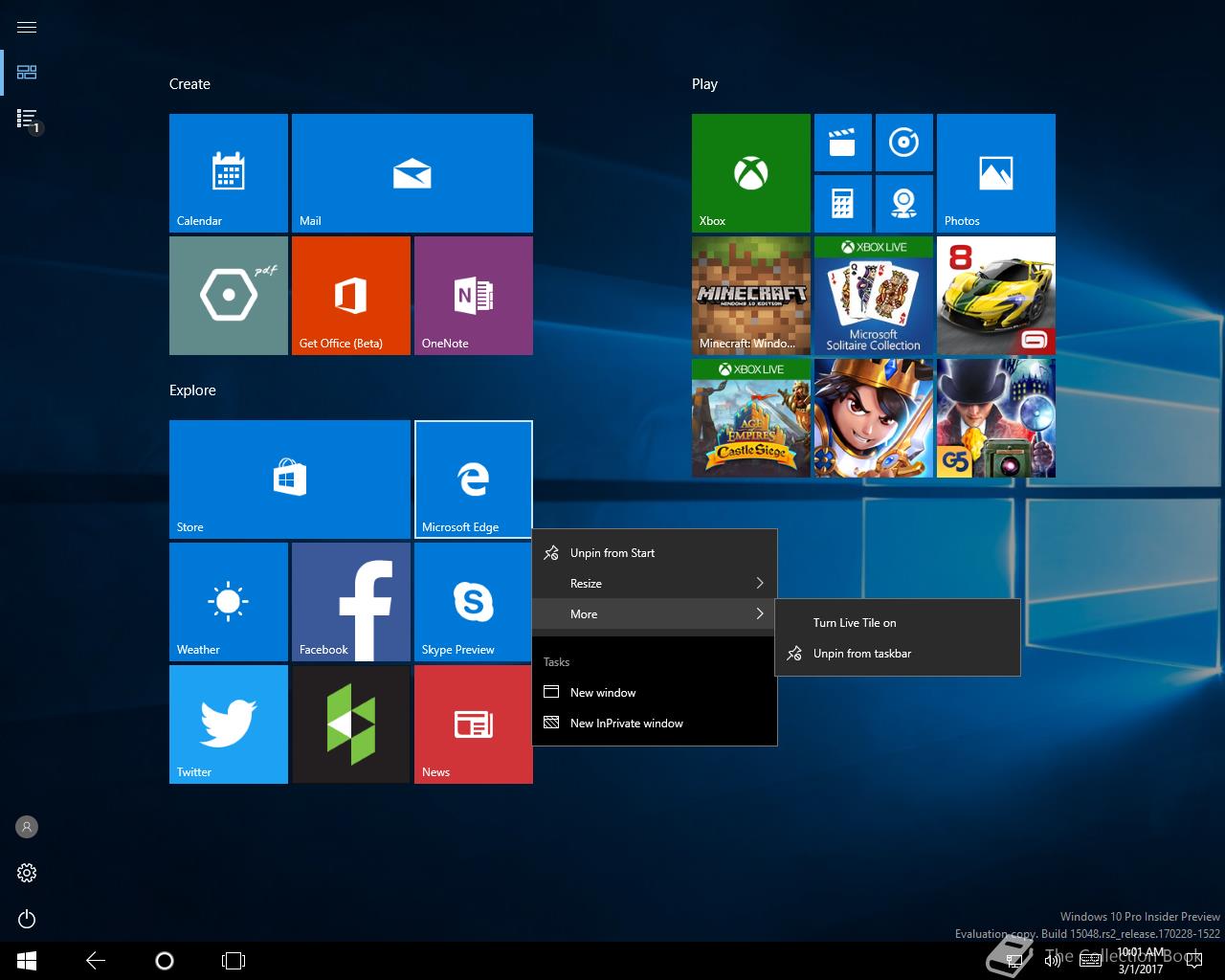Choose Unpin from Start
The width and height of the screenshot is (1225, 980).
[x=655, y=553]
